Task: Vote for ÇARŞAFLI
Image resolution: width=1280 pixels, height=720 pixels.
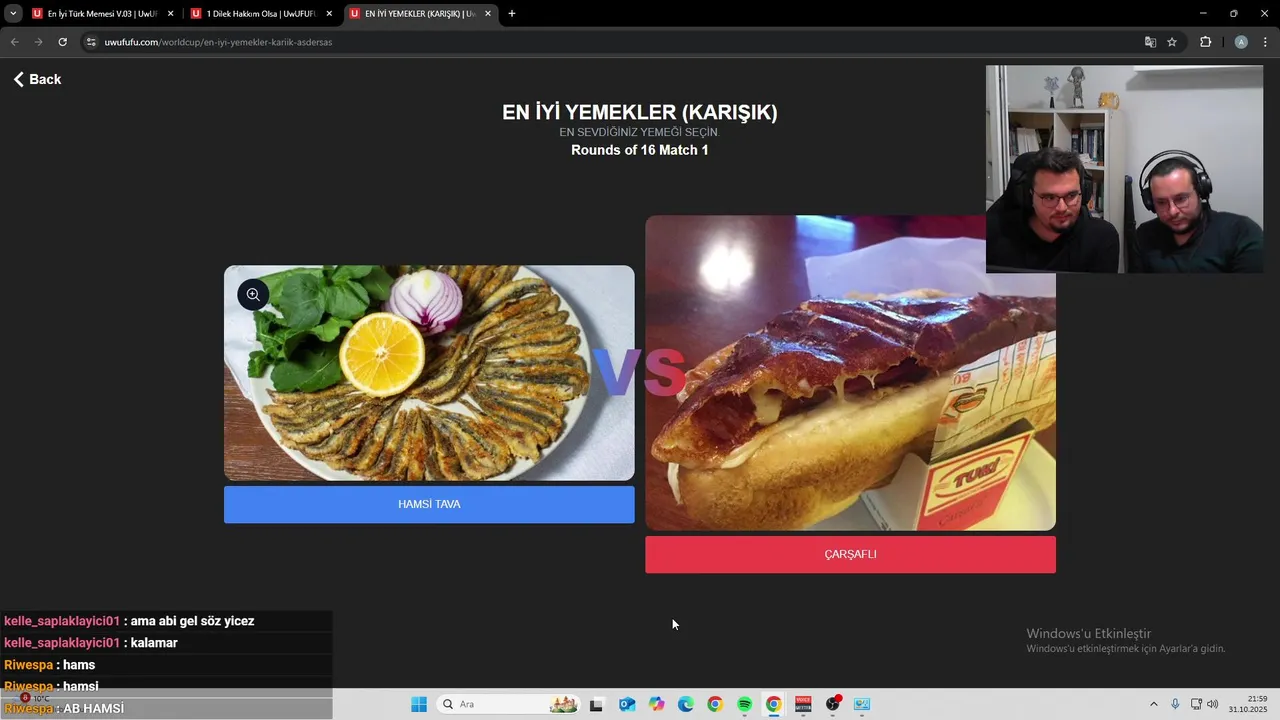Action: coord(850,554)
